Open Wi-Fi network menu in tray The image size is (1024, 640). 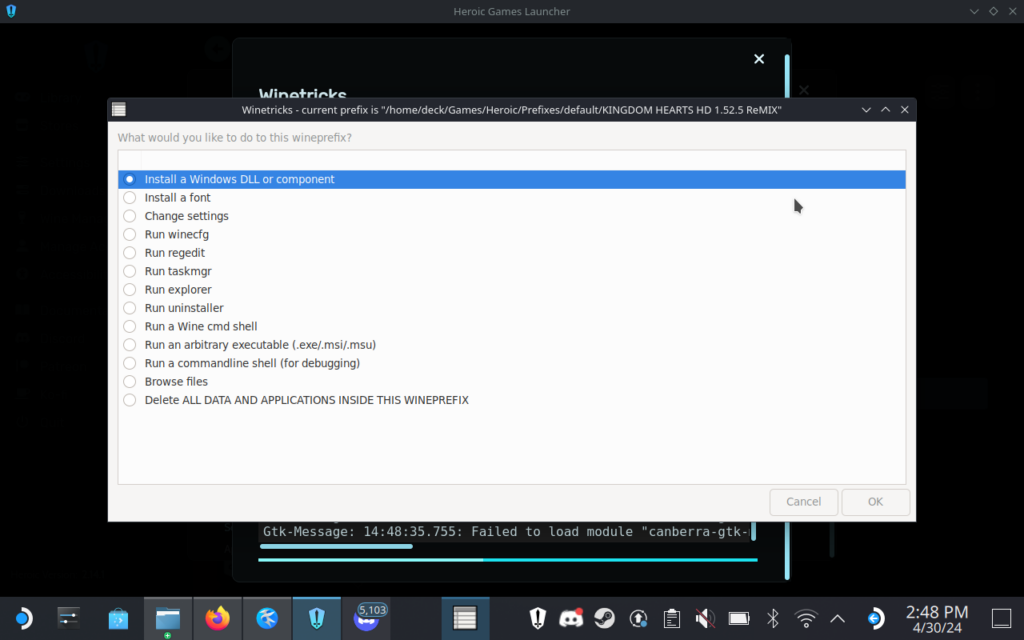click(806, 618)
